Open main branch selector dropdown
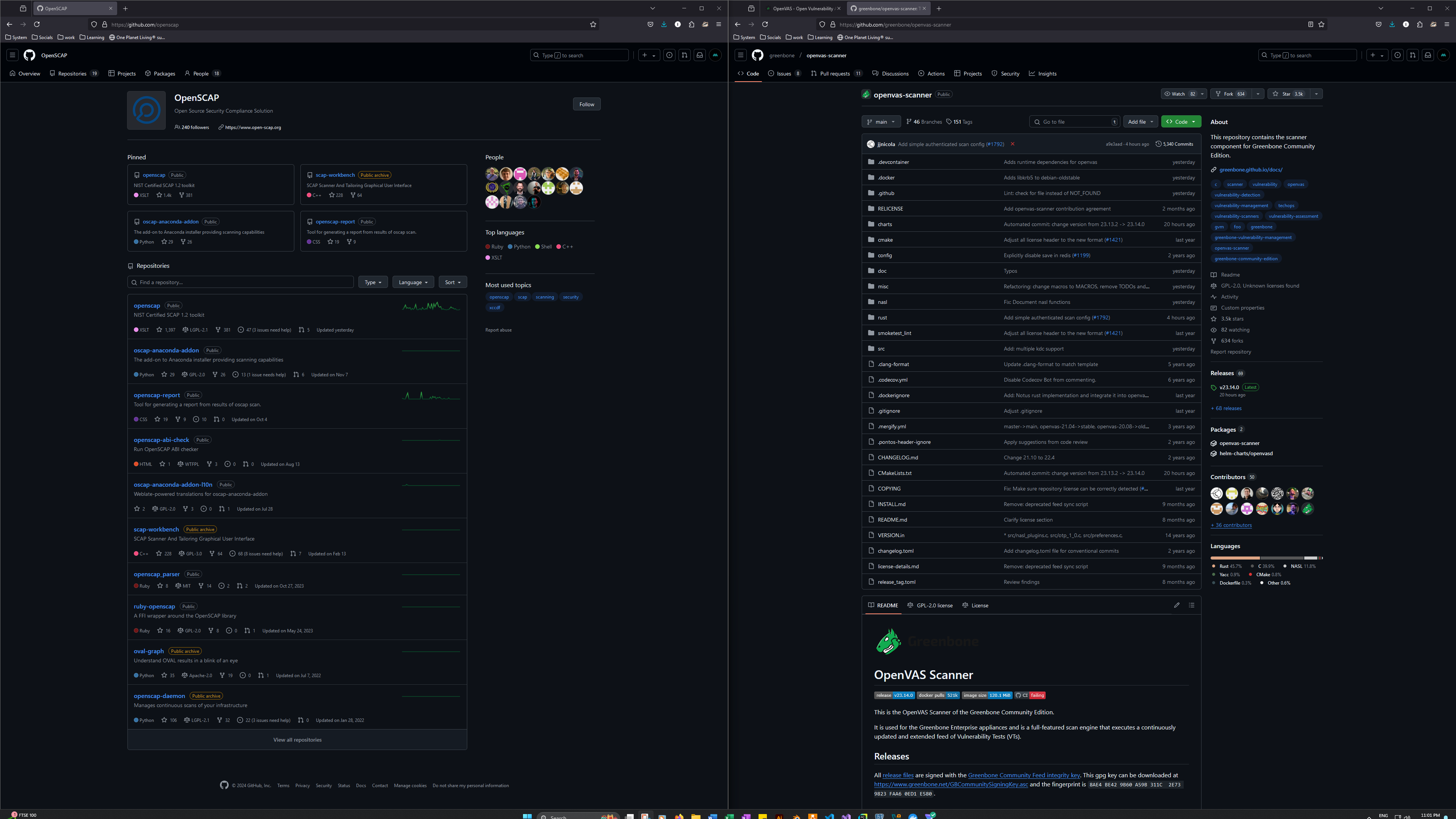Screen dimensions: 1456x819 click(x=881, y=121)
